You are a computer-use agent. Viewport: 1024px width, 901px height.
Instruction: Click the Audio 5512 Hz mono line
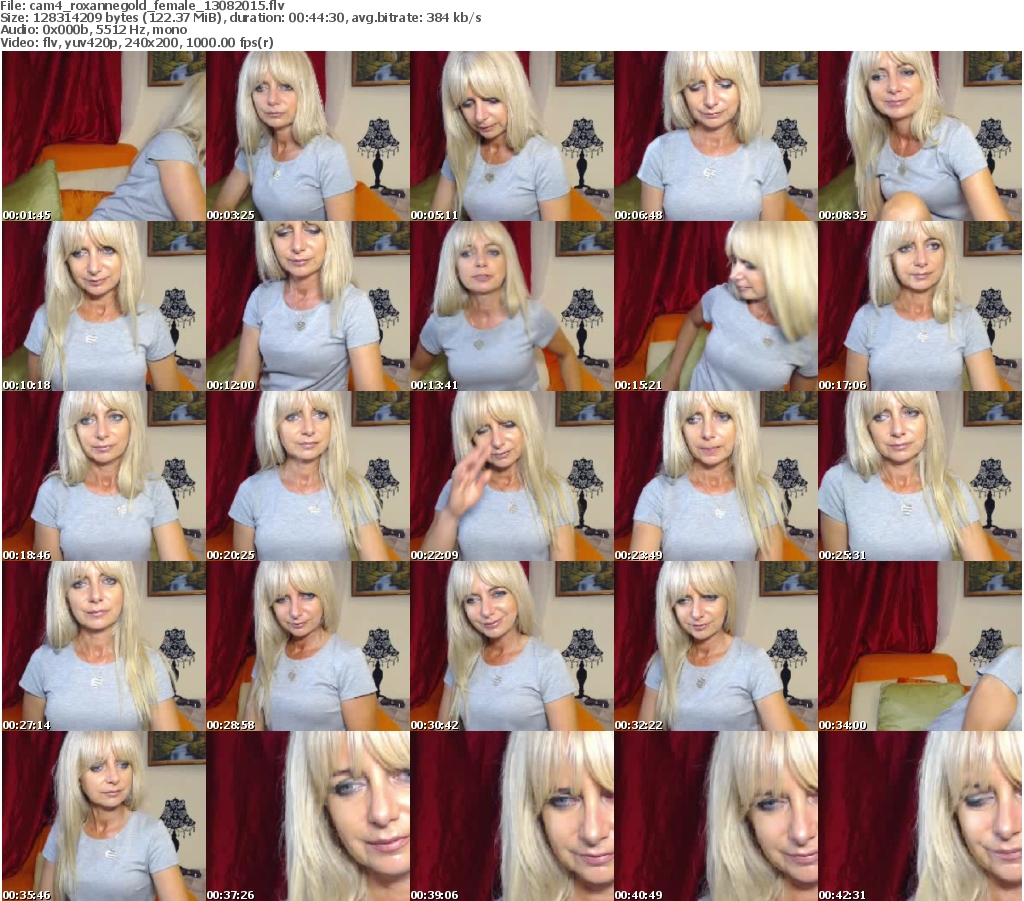(x=94, y=30)
